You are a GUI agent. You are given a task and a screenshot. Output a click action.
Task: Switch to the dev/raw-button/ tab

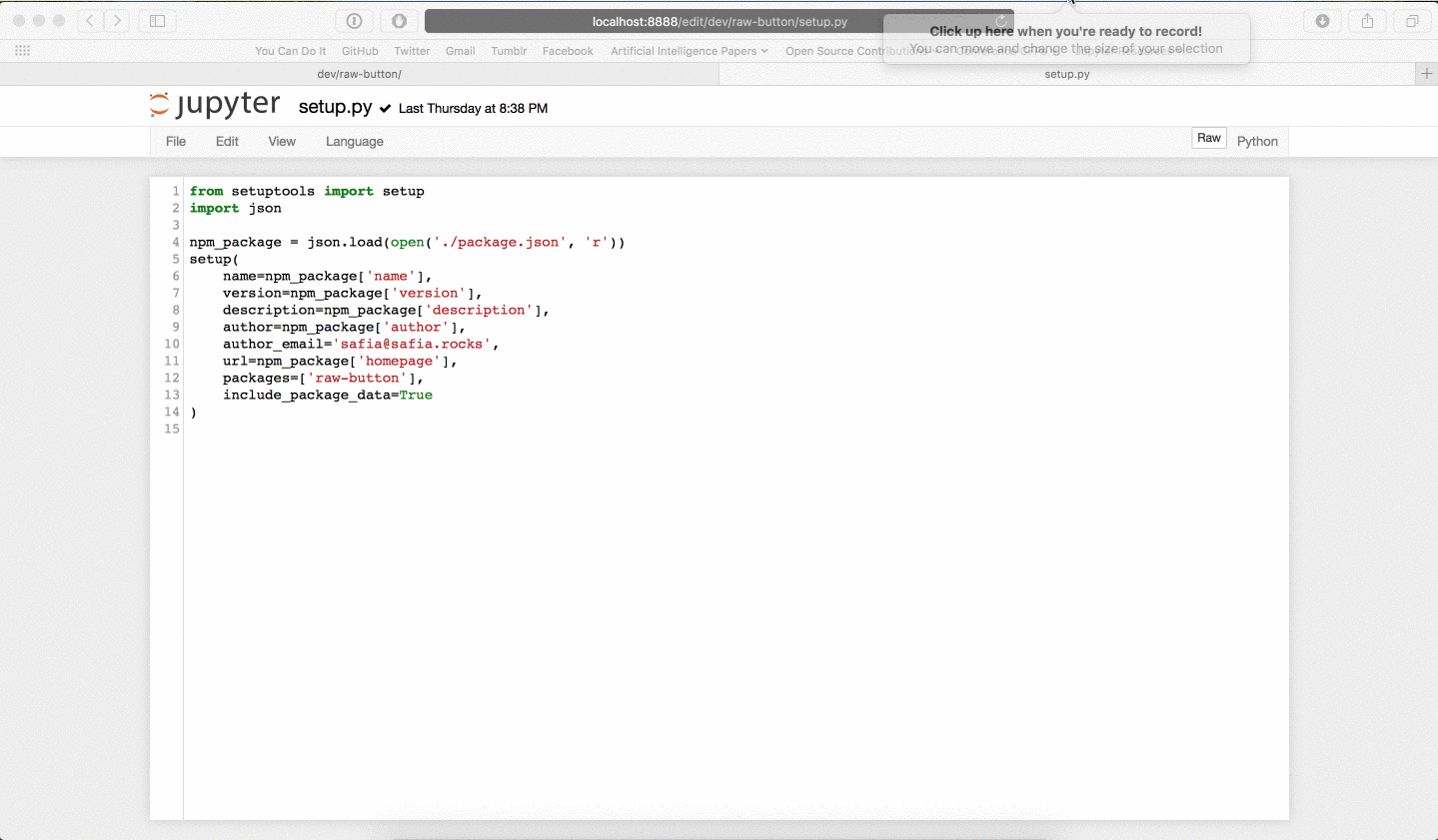pos(359,74)
